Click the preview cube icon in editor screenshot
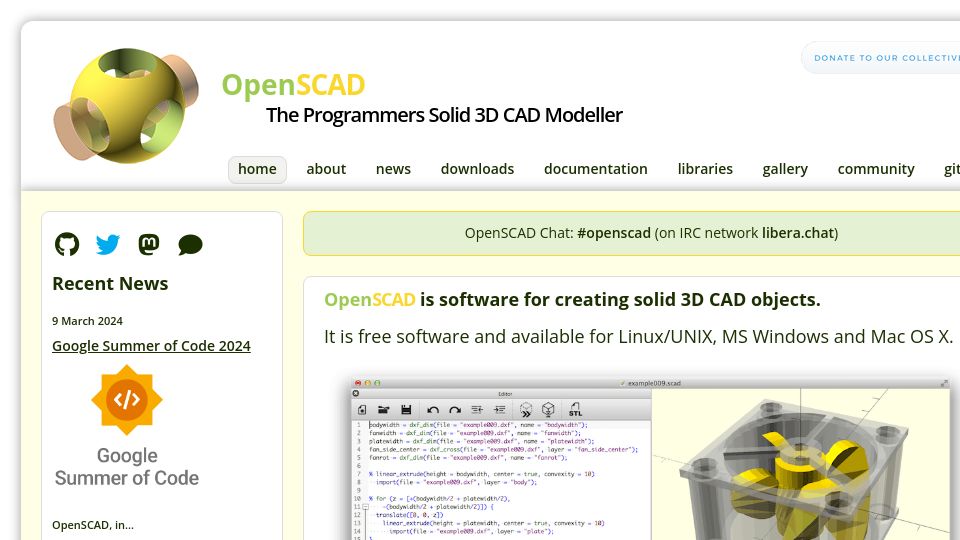This screenshot has width=960, height=540. point(526,410)
